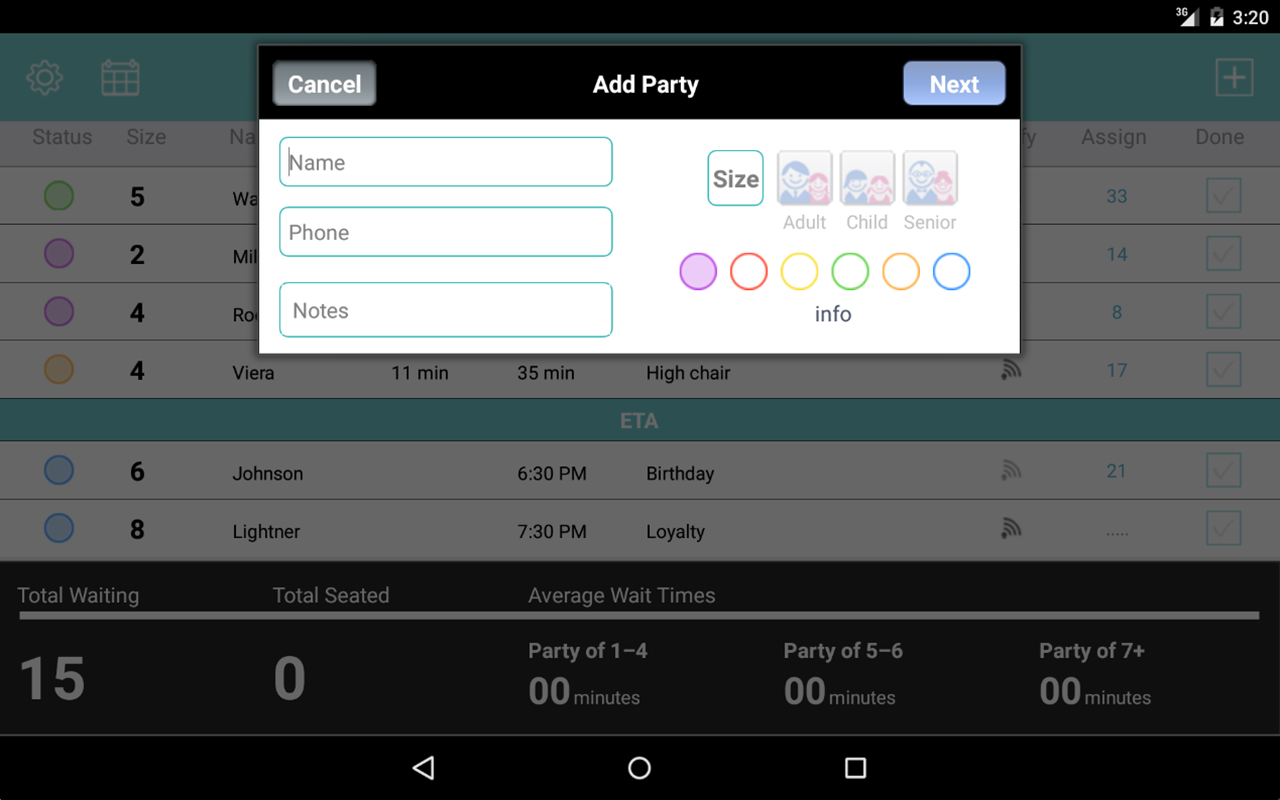This screenshot has width=1280, height=800.
Task: Click the Name input field
Action: click(x=445, y=161)
